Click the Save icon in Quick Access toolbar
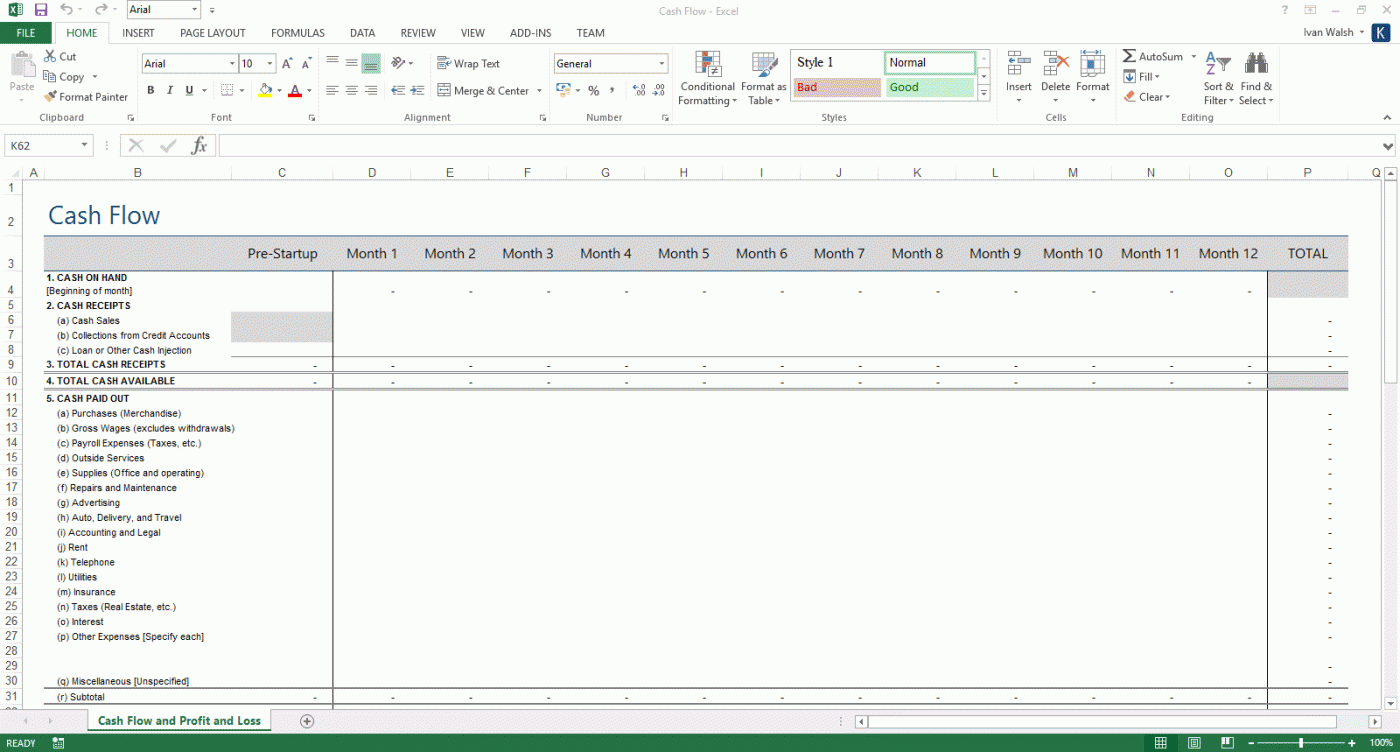 (x=41, y=10)
